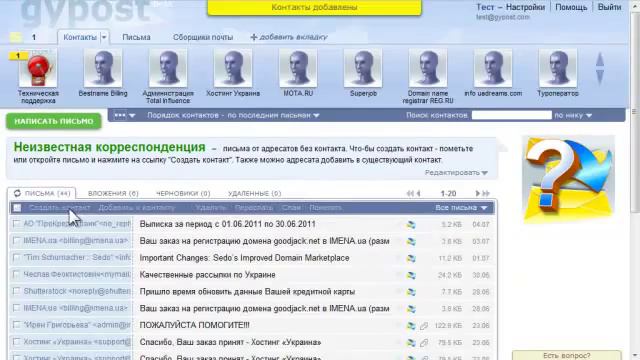Expand the Редактировать dropdown
Image resolution: width=640 pixels, height=360 pixels.
[456, 173]
